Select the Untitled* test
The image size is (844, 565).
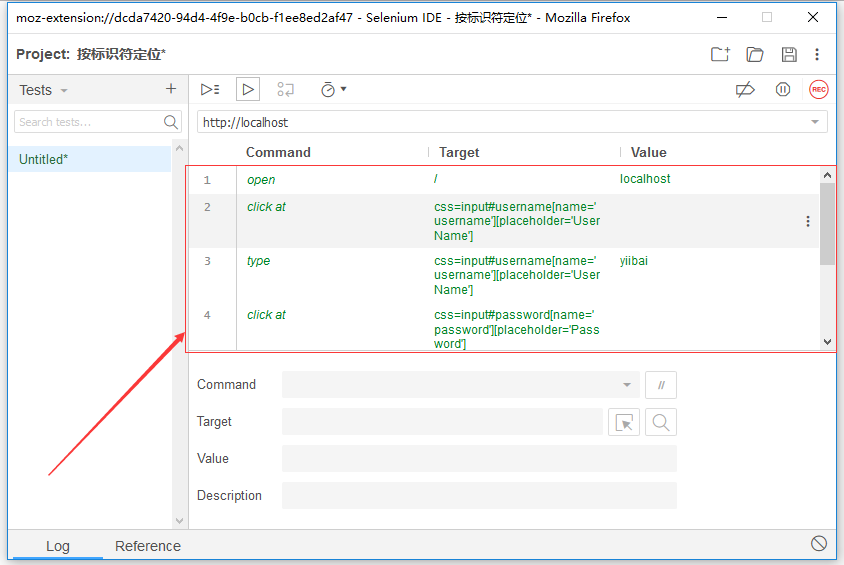pos(90,159)
